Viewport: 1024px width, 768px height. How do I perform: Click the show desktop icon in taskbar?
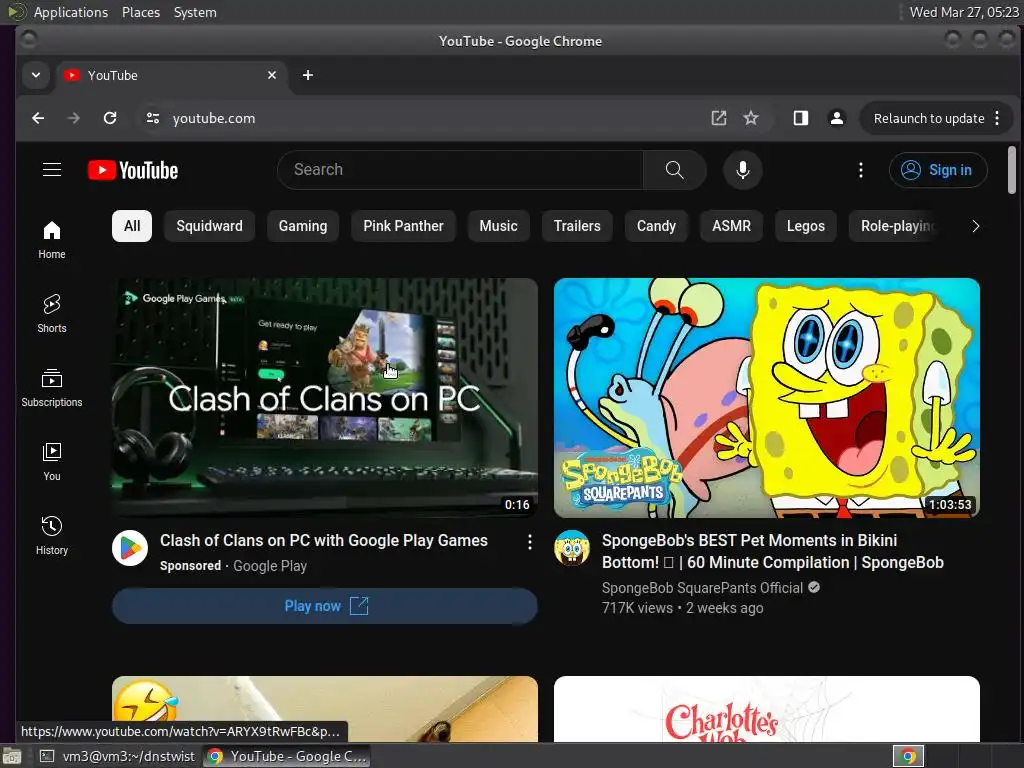pyautogui.click(x=11, y=756)
